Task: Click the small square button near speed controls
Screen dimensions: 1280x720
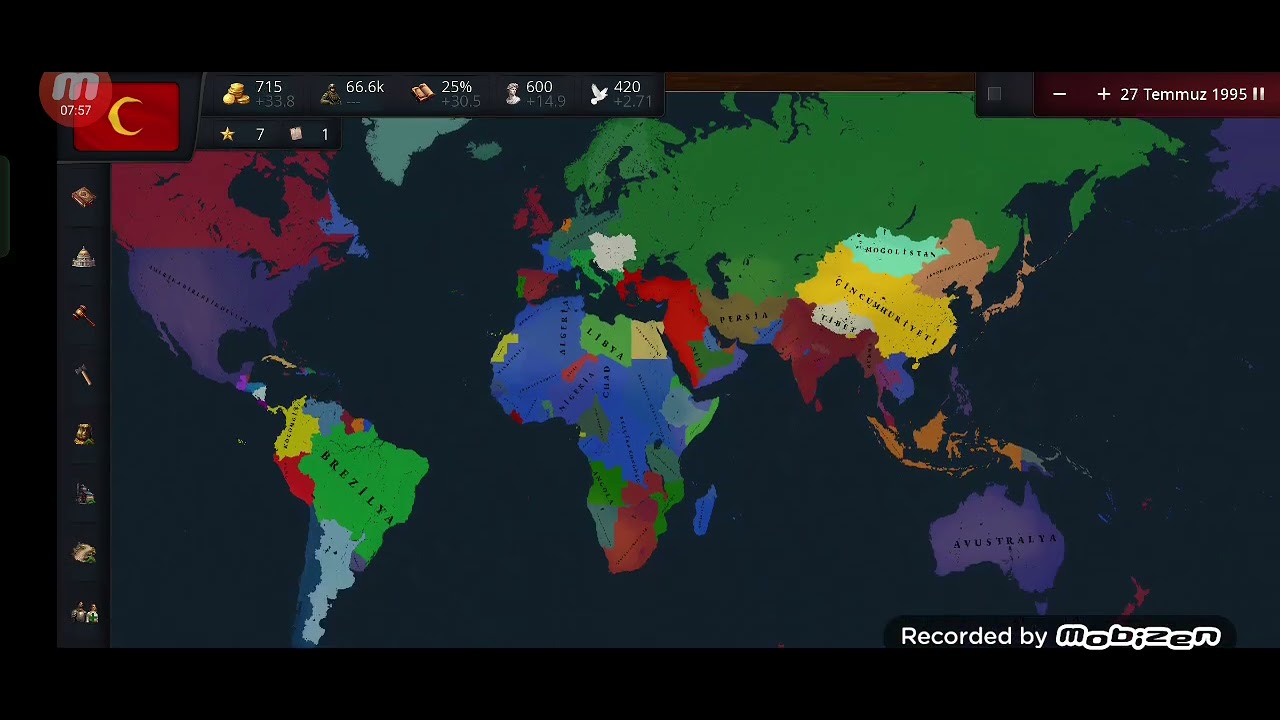Action: click(x=994, y=94)
